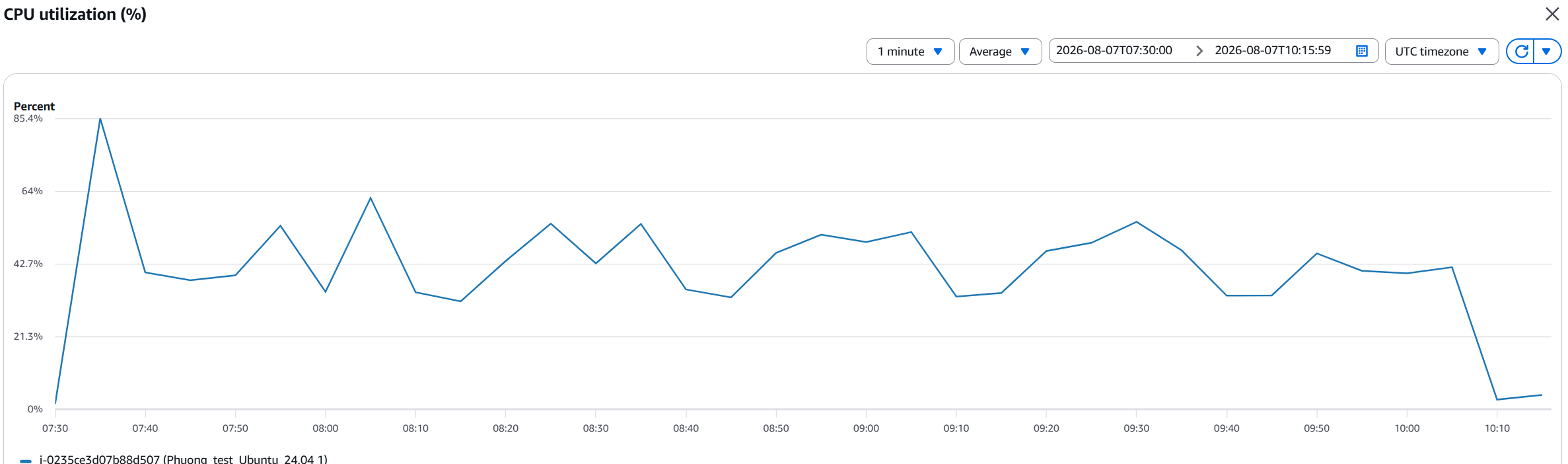Open the 1 minute period dropdown
The height and width of the screenshot is (464, 1568).
click(910, 52)
